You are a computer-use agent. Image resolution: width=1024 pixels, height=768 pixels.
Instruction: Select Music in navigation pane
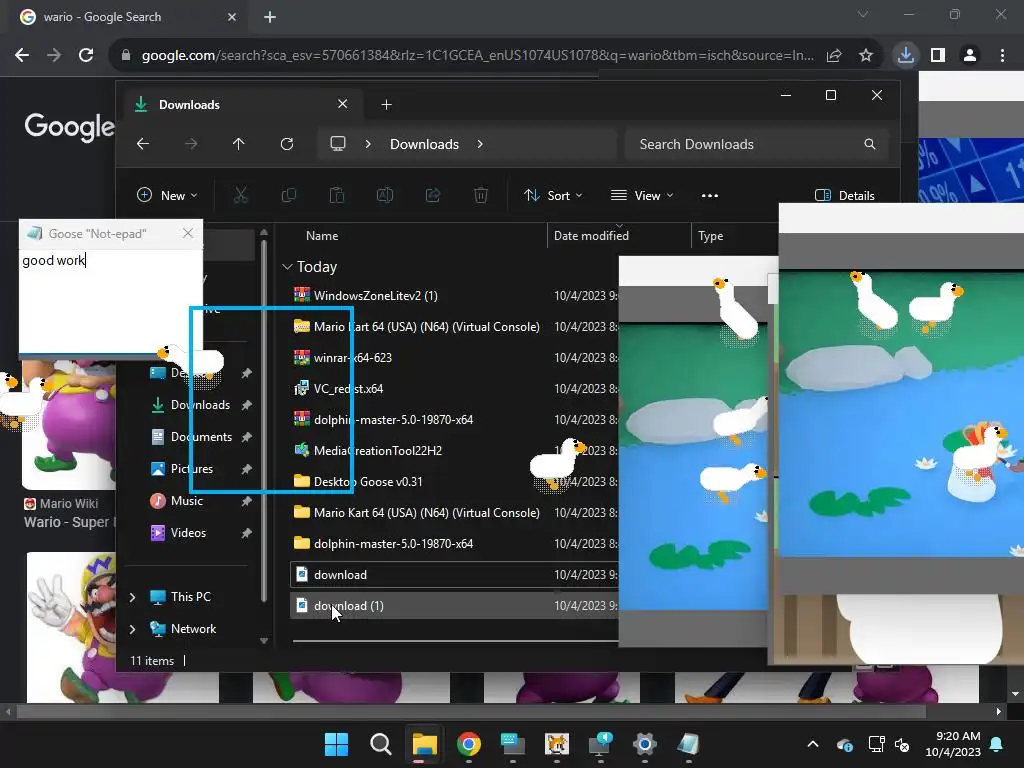tap(187, 501)
